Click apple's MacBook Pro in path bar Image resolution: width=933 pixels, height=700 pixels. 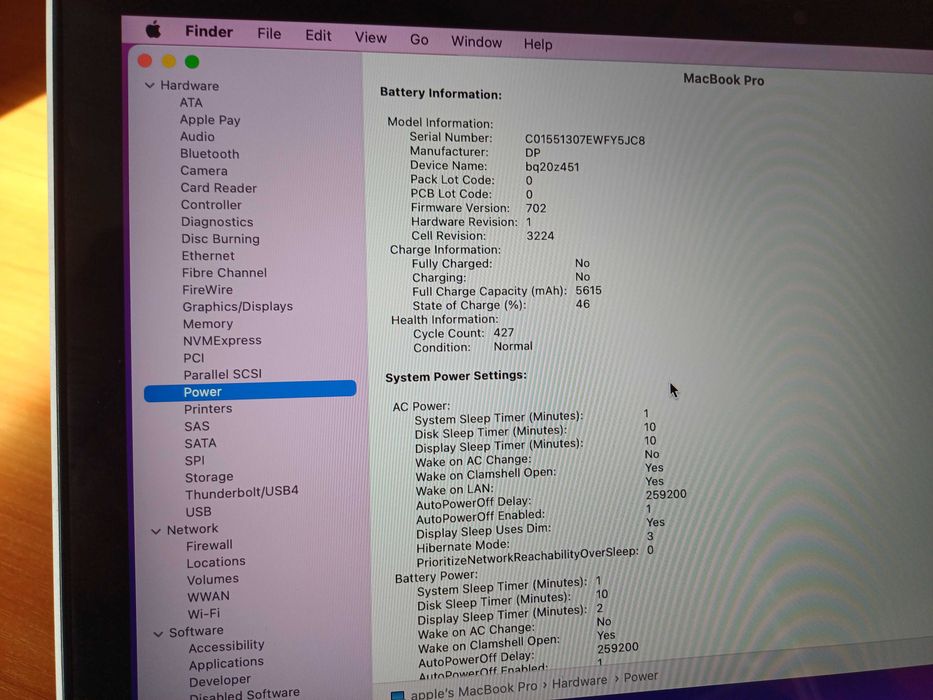(474, 690)
